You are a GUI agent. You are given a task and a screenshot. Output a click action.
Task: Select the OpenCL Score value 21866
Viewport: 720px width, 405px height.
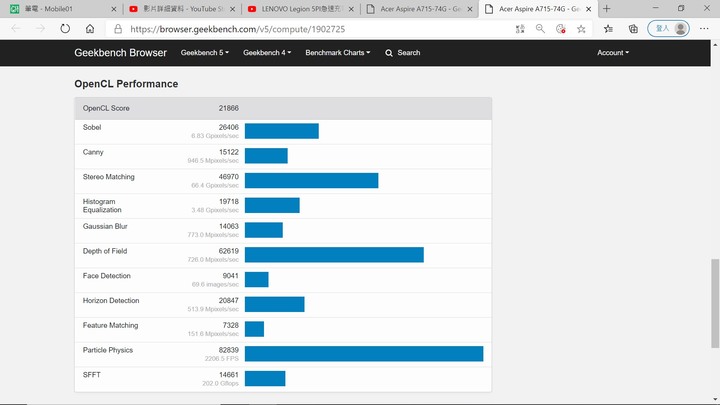(x=229, y=108)
